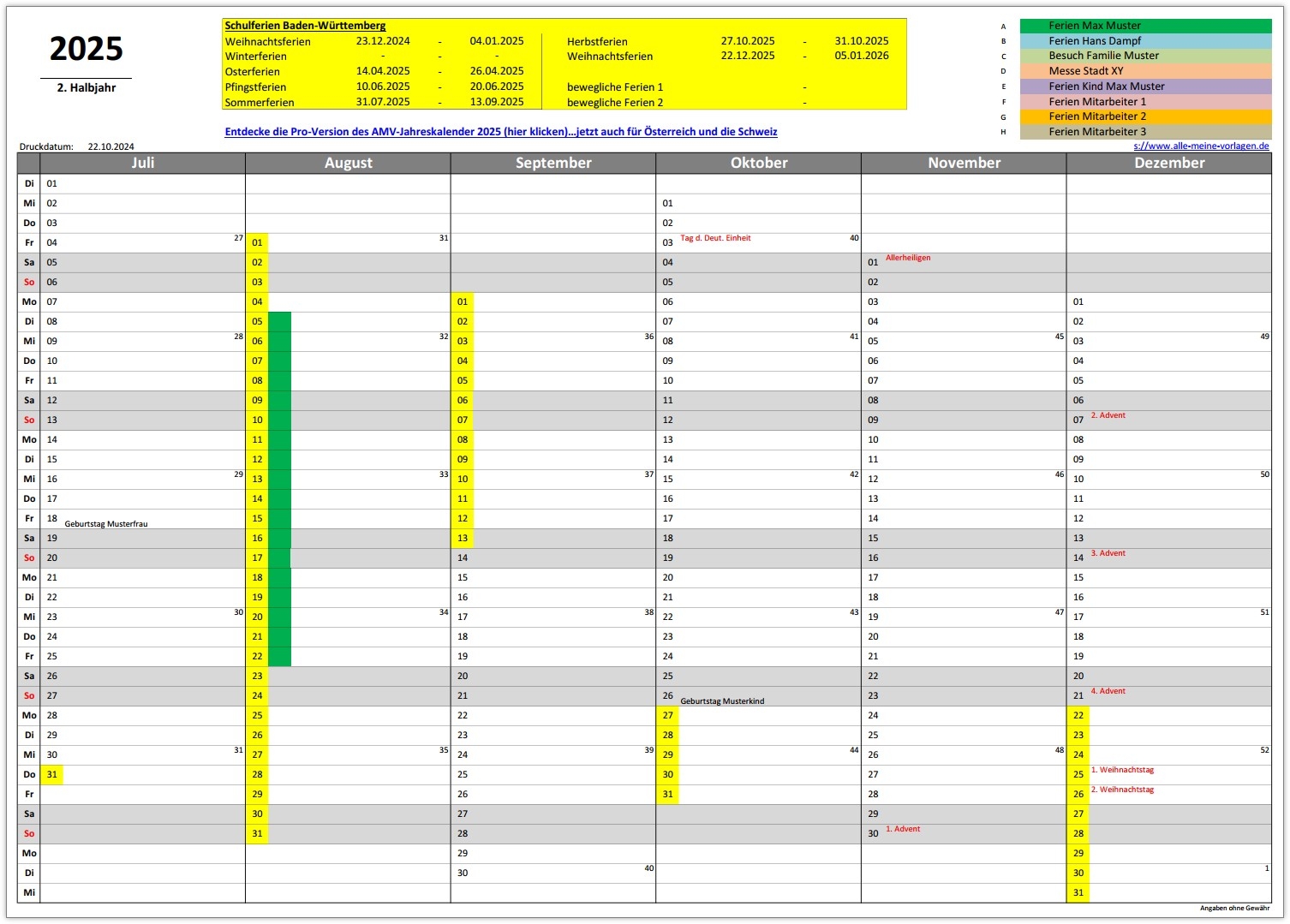1290x924 pixels.
Task: Click the Tag d. Deut. Einheit holiday
Action: (715, 238)
